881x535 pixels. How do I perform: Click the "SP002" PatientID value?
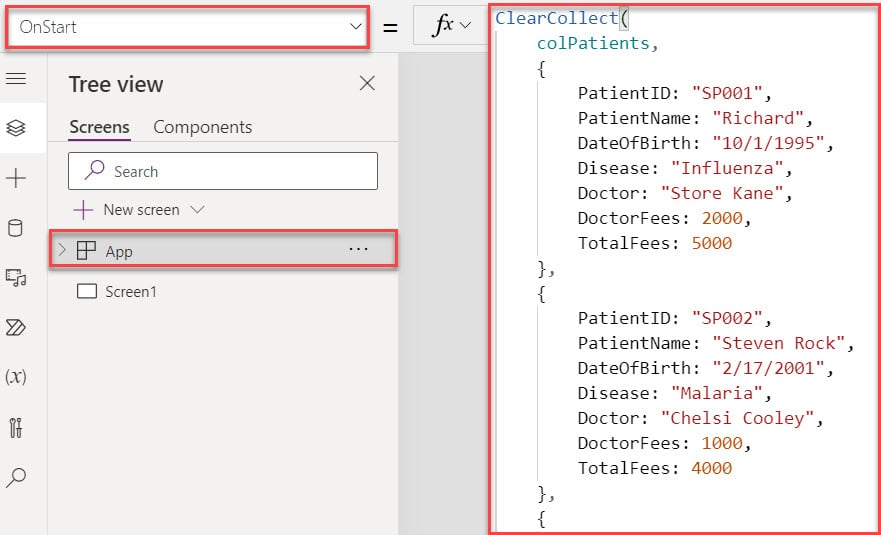click(x=726, y=318)
